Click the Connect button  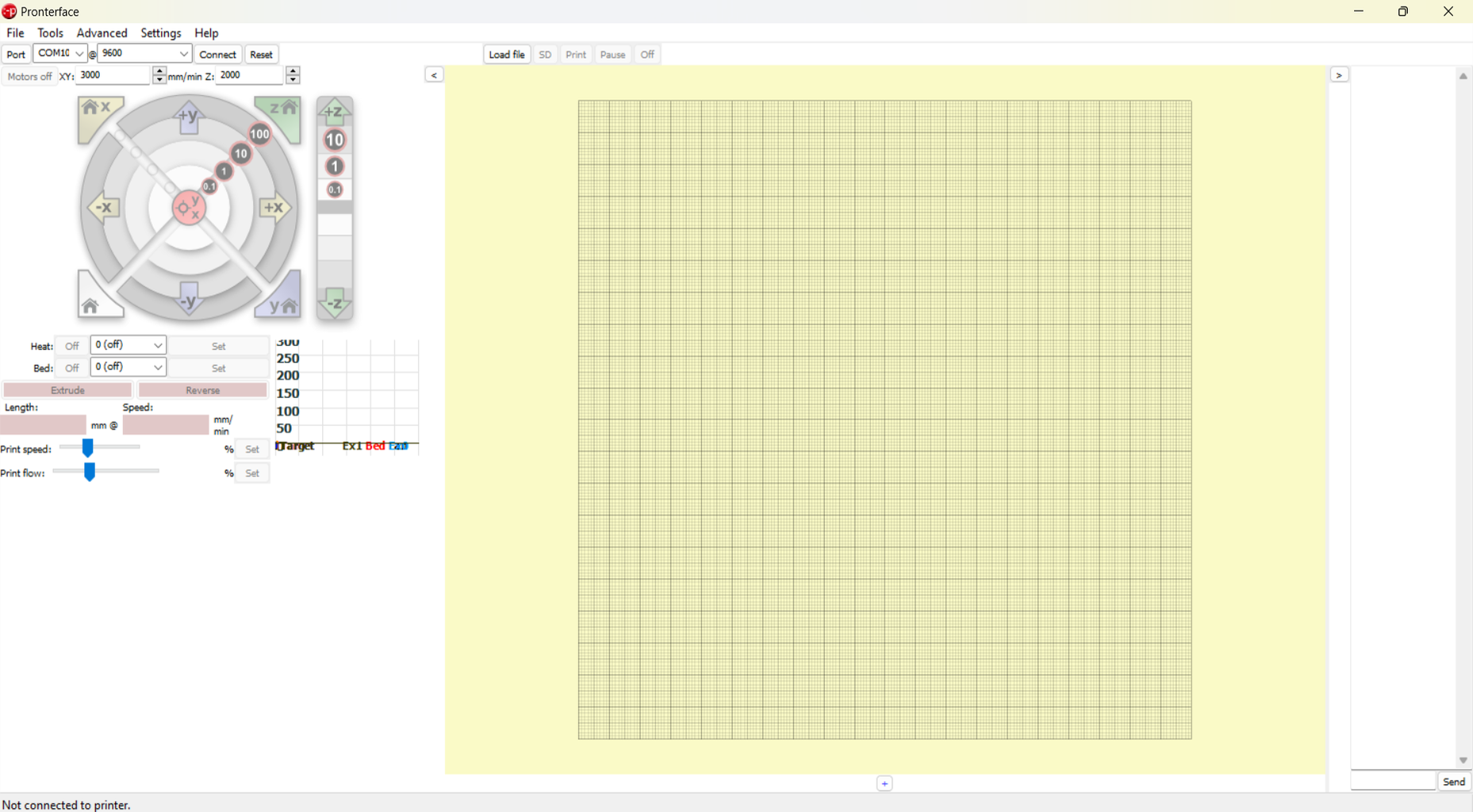click(218, 54)
